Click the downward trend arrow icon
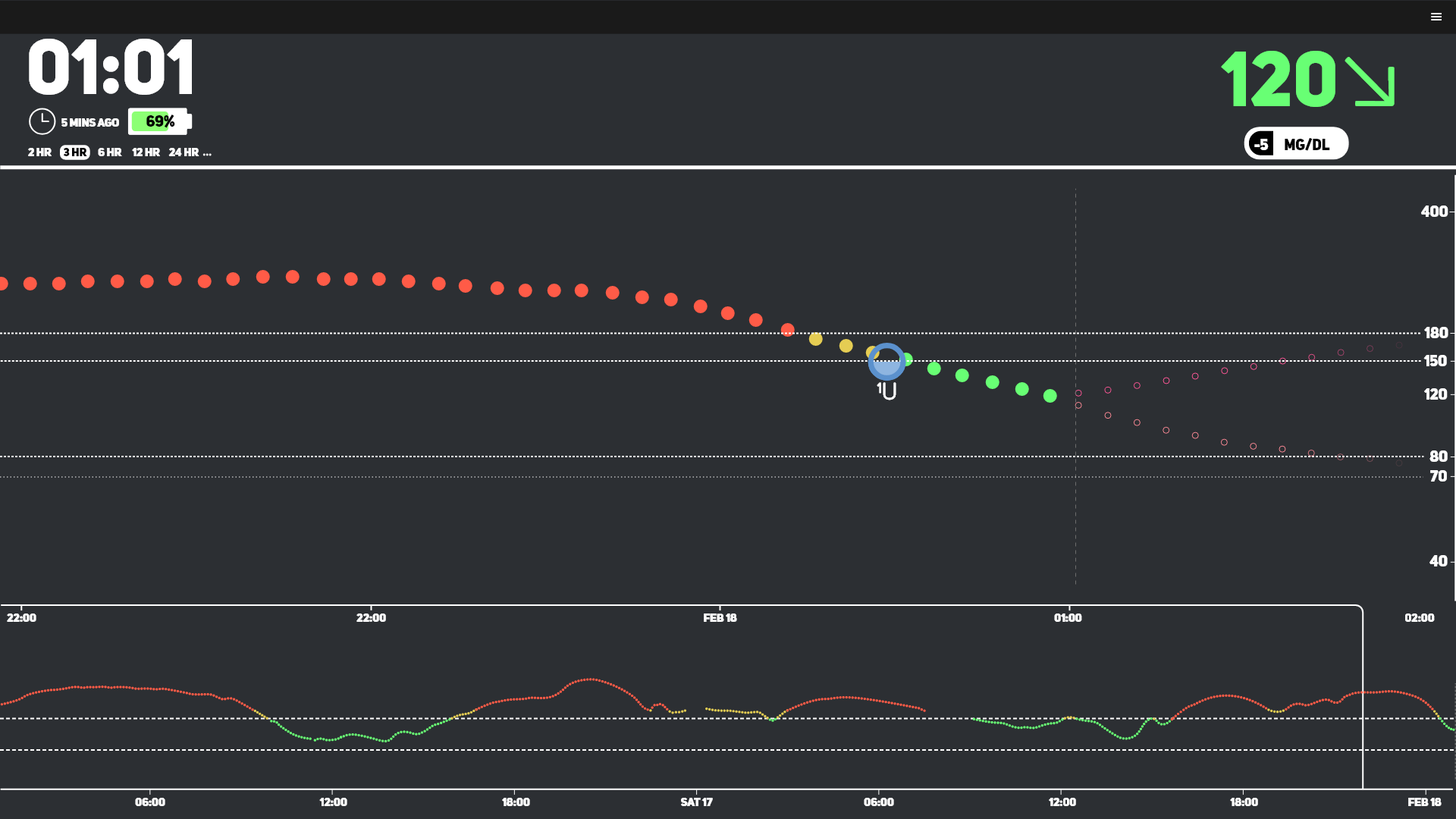This screenshot has height=819, width=1456. (x=1370, y=81)
